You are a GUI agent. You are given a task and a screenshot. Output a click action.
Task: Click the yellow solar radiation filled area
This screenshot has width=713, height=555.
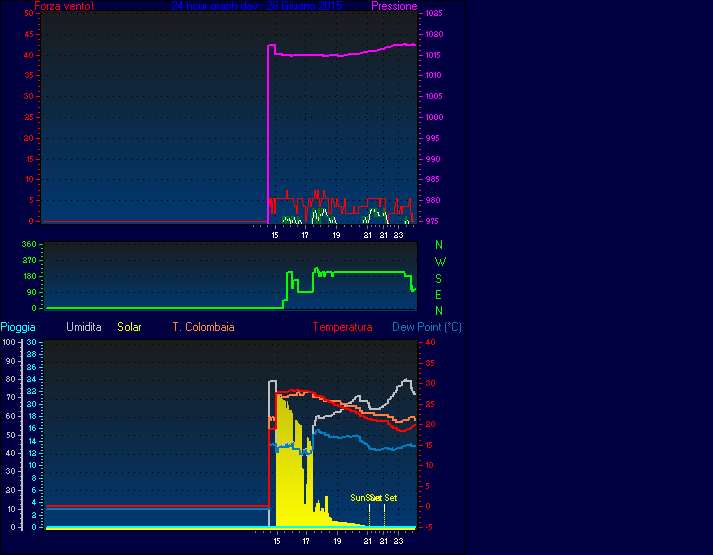[x=287, y=470]
